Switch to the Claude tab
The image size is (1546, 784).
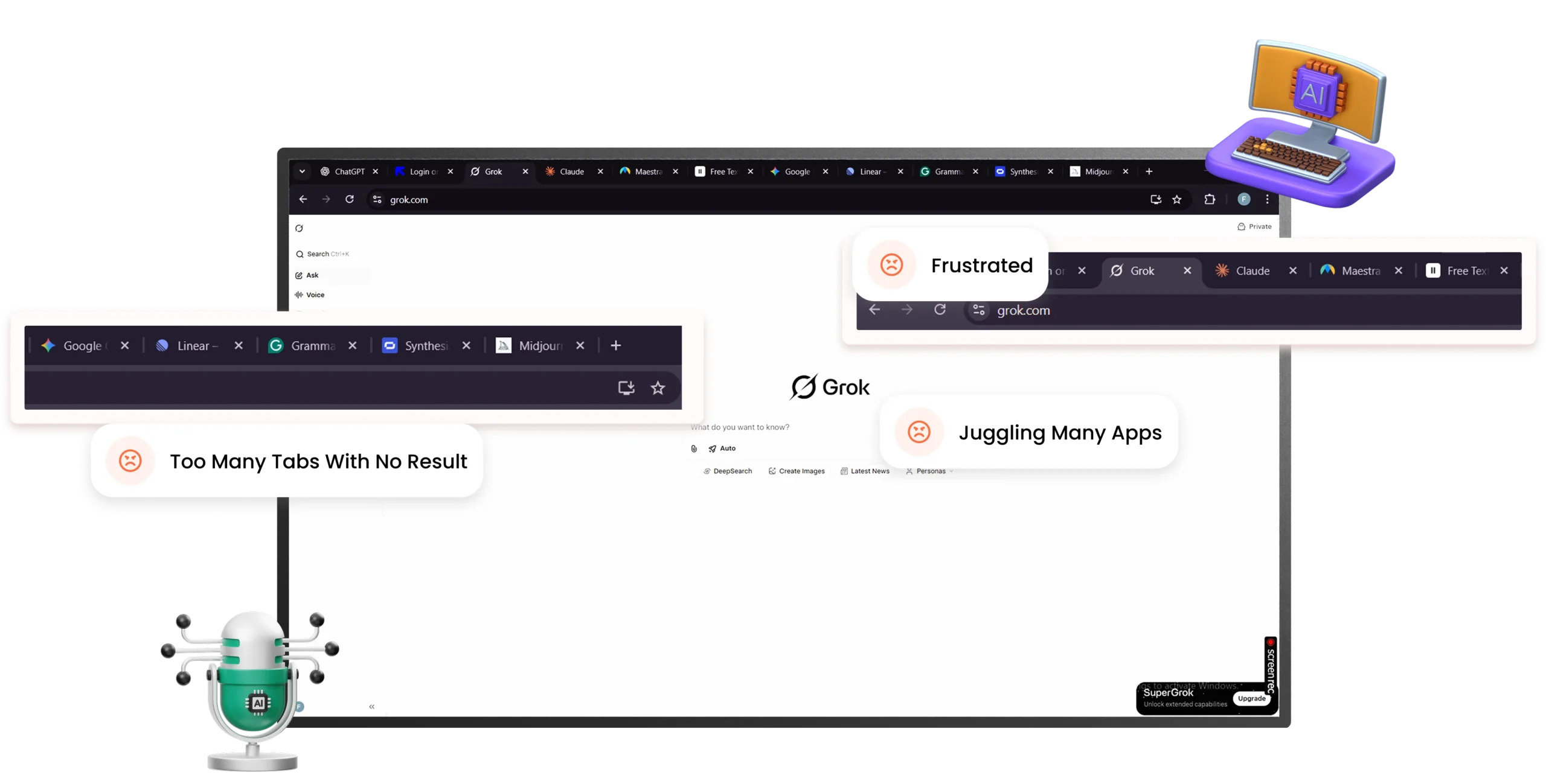[571, 171]
